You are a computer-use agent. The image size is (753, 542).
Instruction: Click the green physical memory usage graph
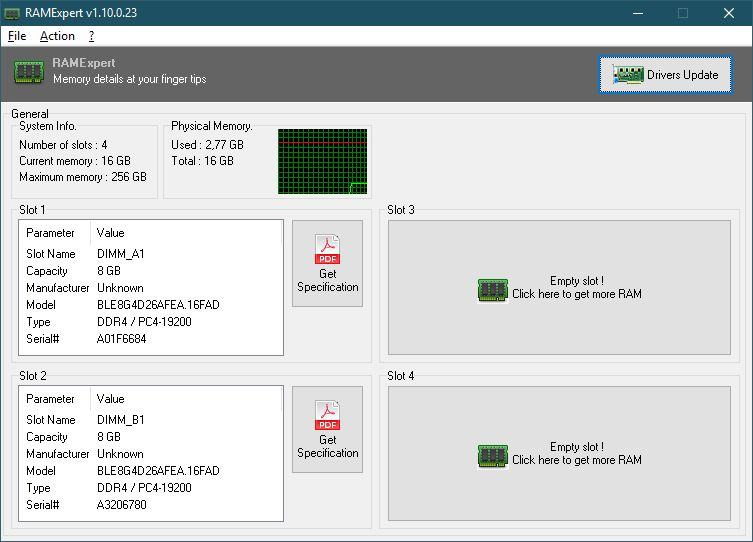pyautogui.click(x=322, y=161)
